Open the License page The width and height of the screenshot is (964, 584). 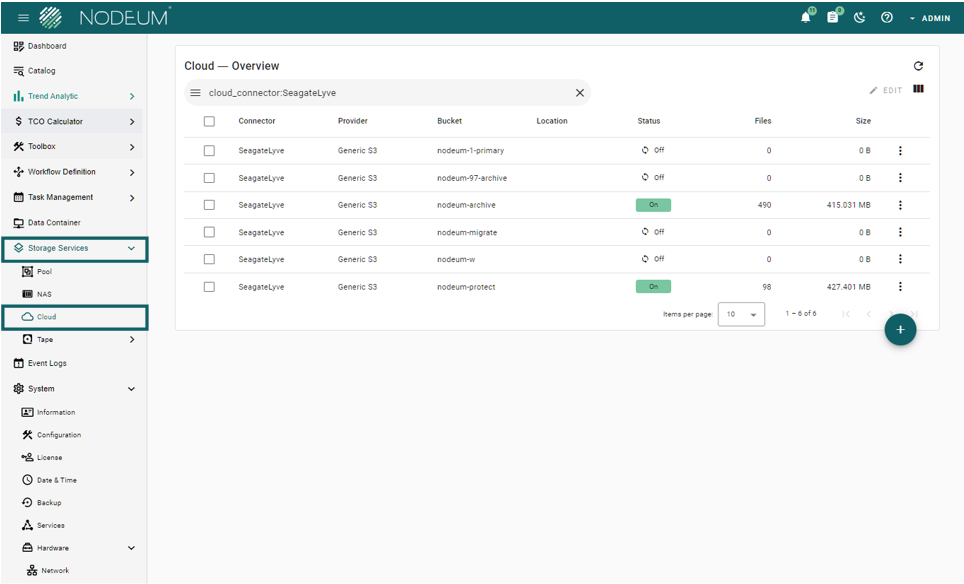click(49, 457)
